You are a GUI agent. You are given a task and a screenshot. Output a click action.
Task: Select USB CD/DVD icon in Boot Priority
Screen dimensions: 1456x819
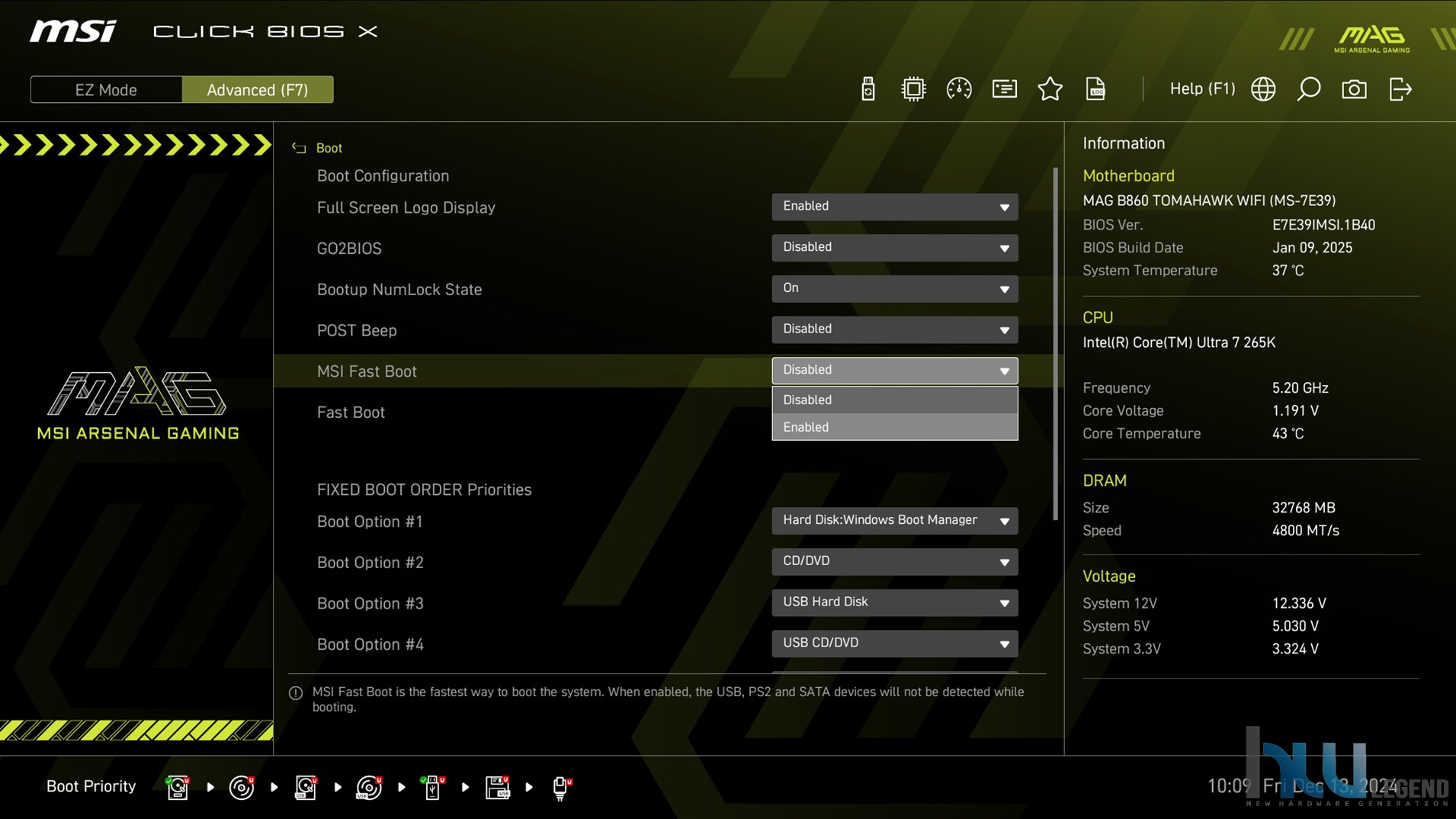tap(369, 787)
